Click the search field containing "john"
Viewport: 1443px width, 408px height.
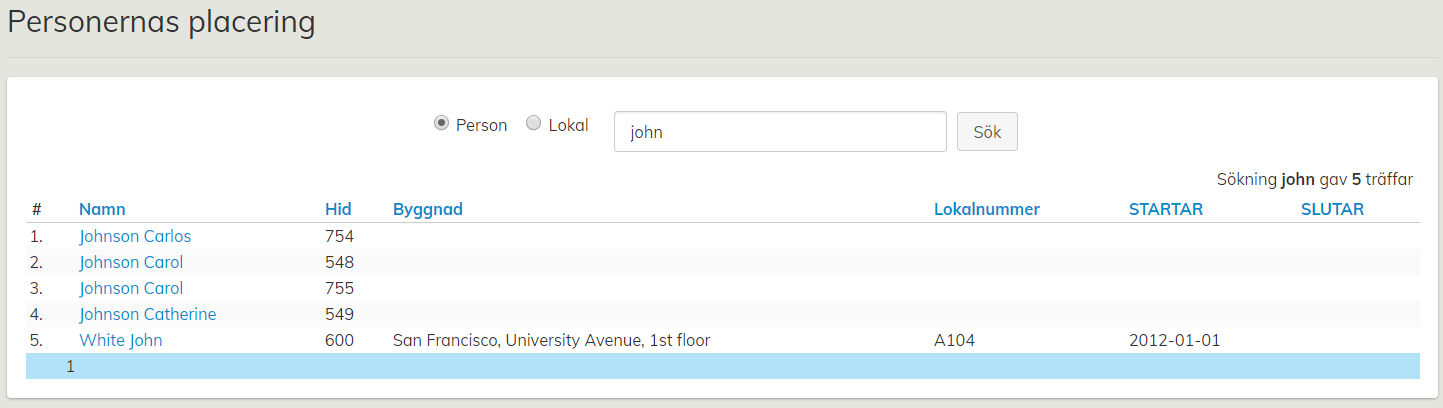780,132
